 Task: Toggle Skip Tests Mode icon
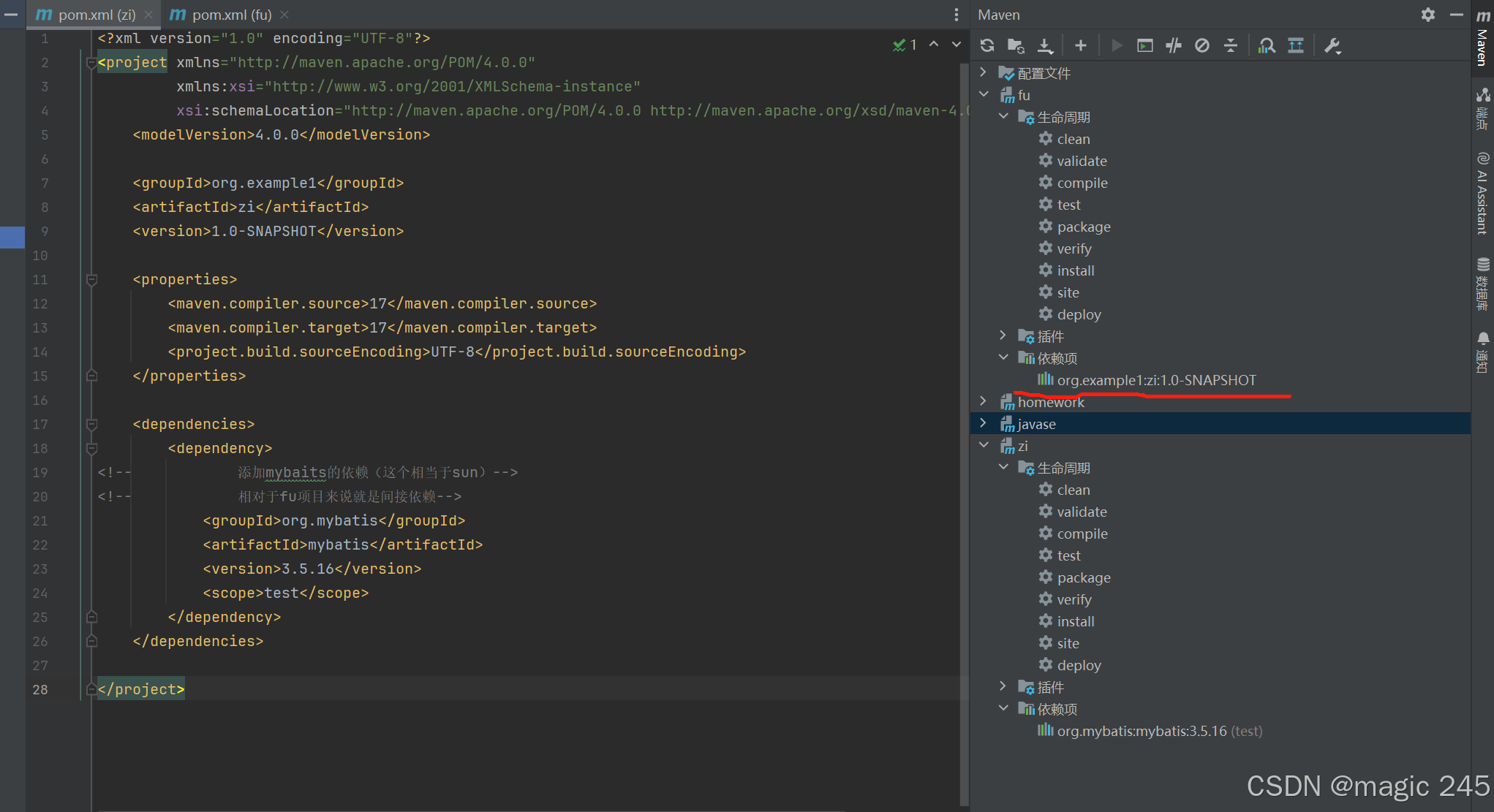click(x=1202, y=45)
